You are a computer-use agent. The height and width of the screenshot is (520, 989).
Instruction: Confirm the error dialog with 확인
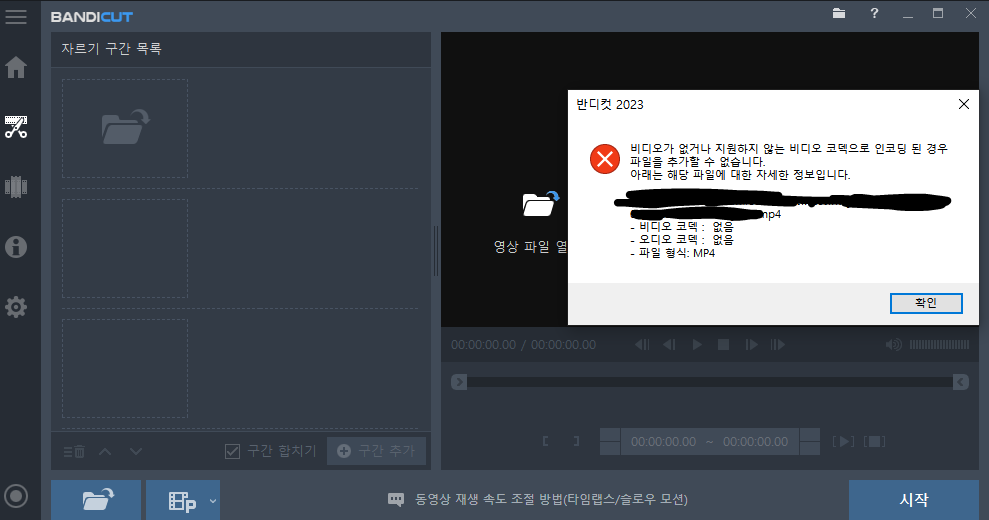926,303
